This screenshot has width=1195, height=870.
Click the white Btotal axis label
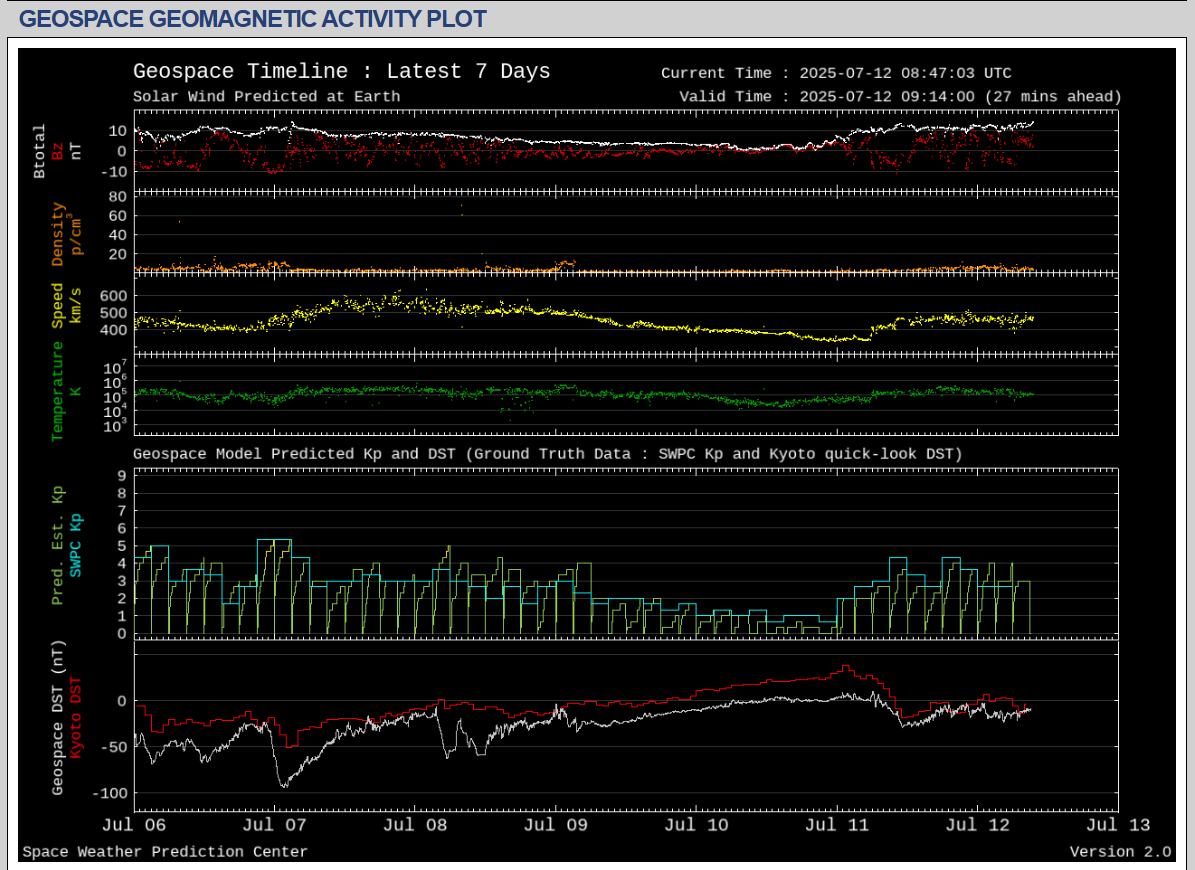point(40,151)
